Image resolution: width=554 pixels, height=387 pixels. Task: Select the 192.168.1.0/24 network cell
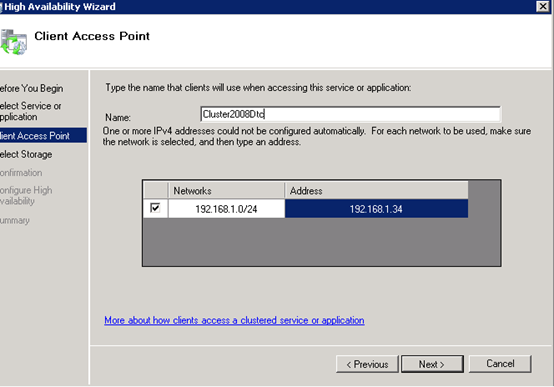(x=226, y=209)
